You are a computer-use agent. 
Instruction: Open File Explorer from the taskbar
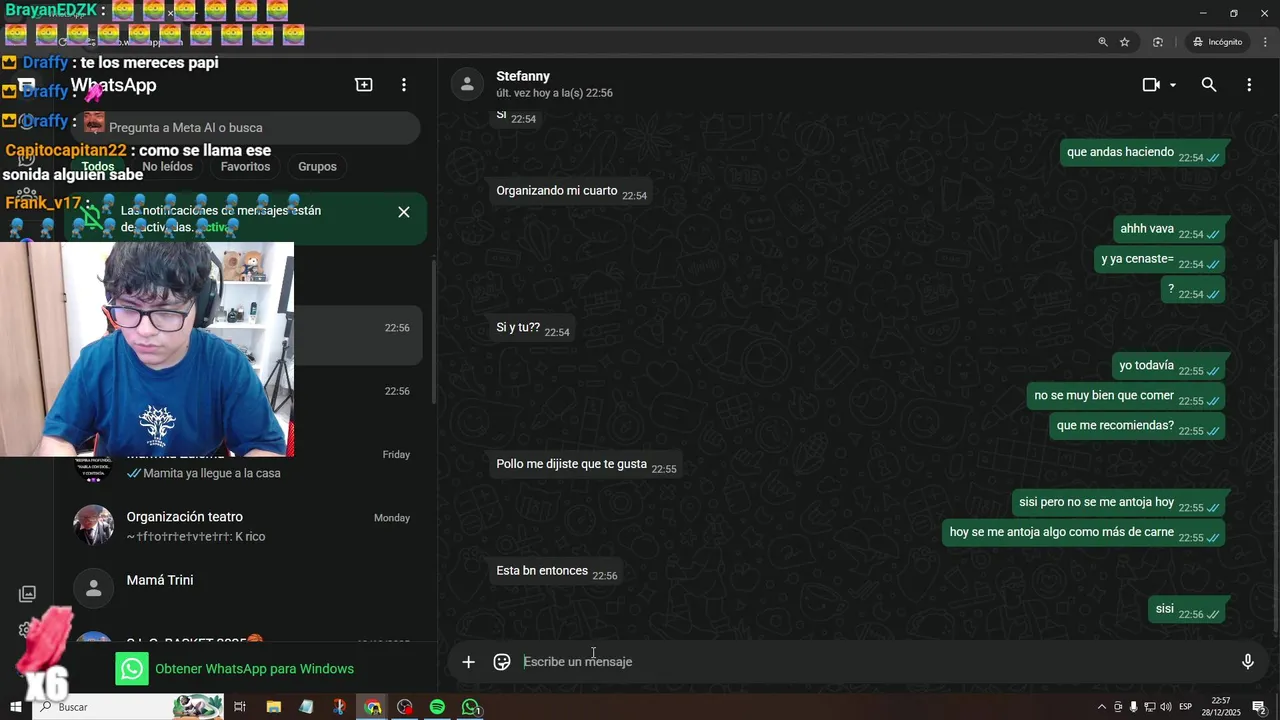(x=273, y=707)
